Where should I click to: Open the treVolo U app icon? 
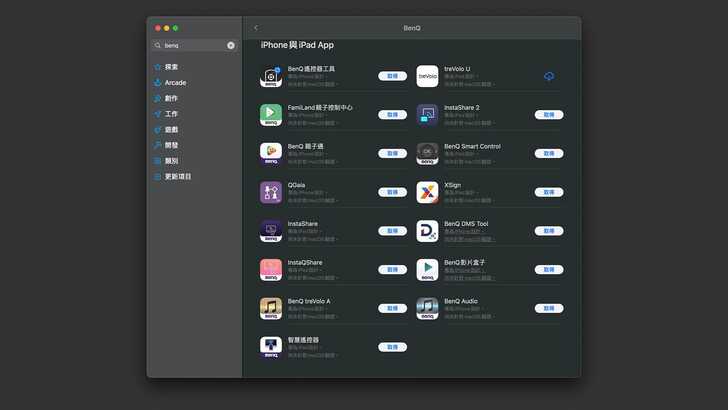[x=427, y=76]
